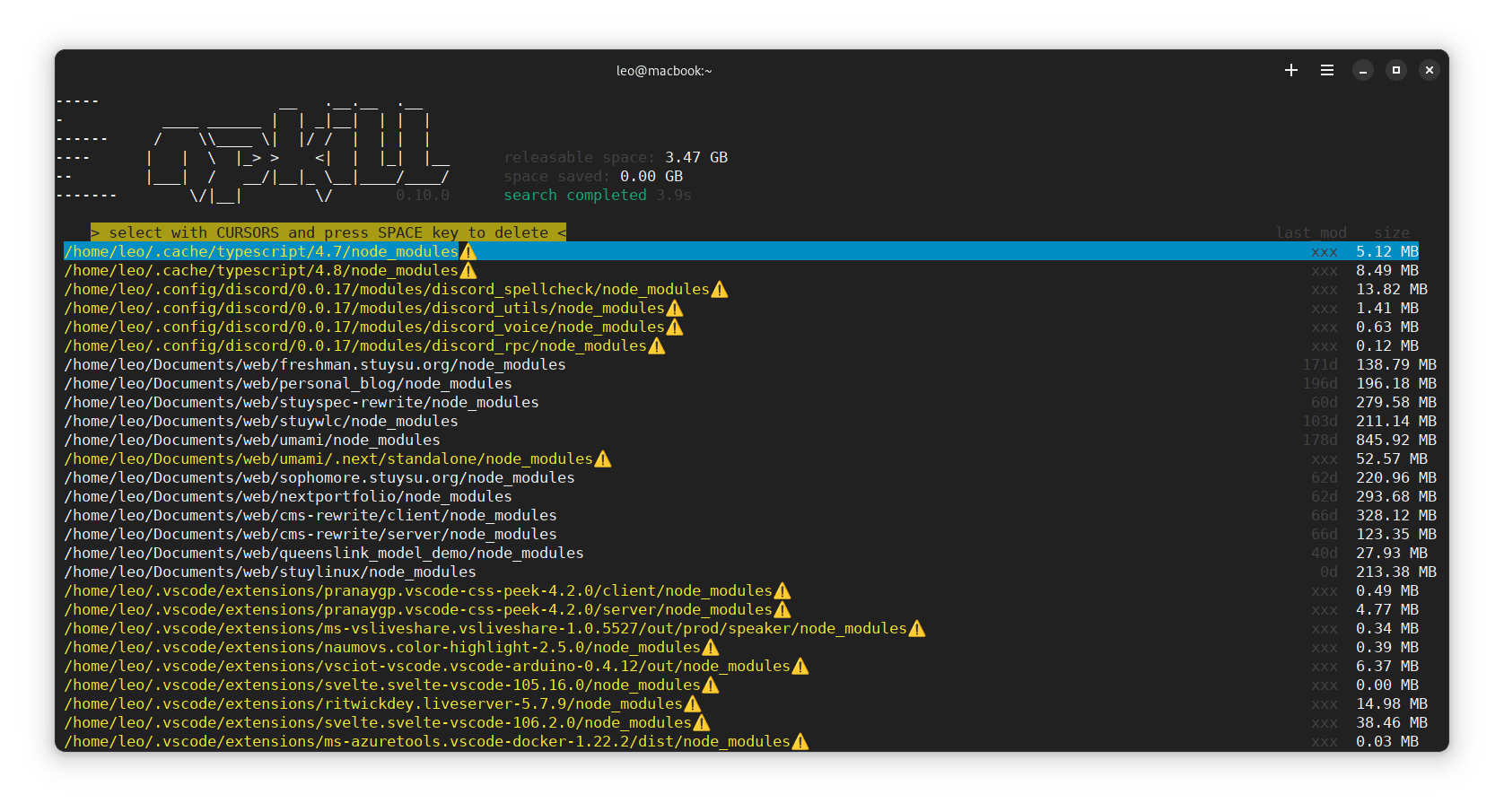
Task: Select /home/leo/.cache/typescript/4.7/node_modules path
Action: coord(261,252)
